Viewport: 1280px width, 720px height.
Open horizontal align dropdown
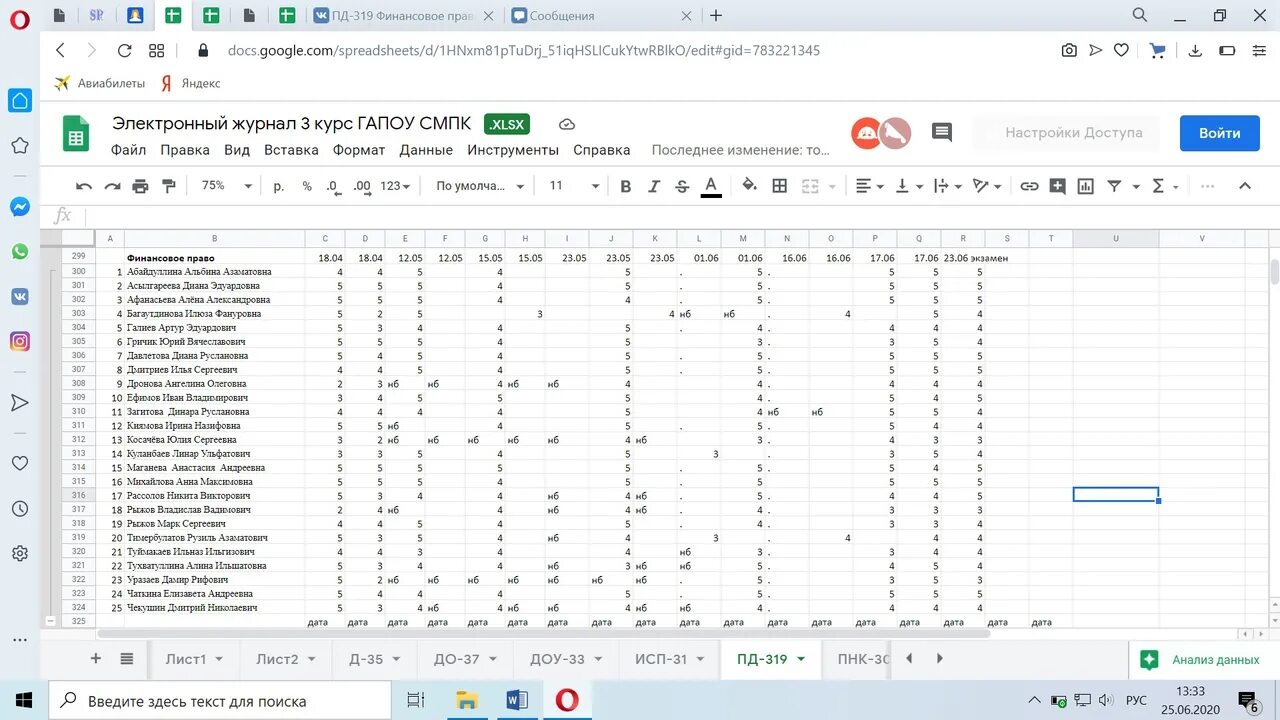coord(870,186)
